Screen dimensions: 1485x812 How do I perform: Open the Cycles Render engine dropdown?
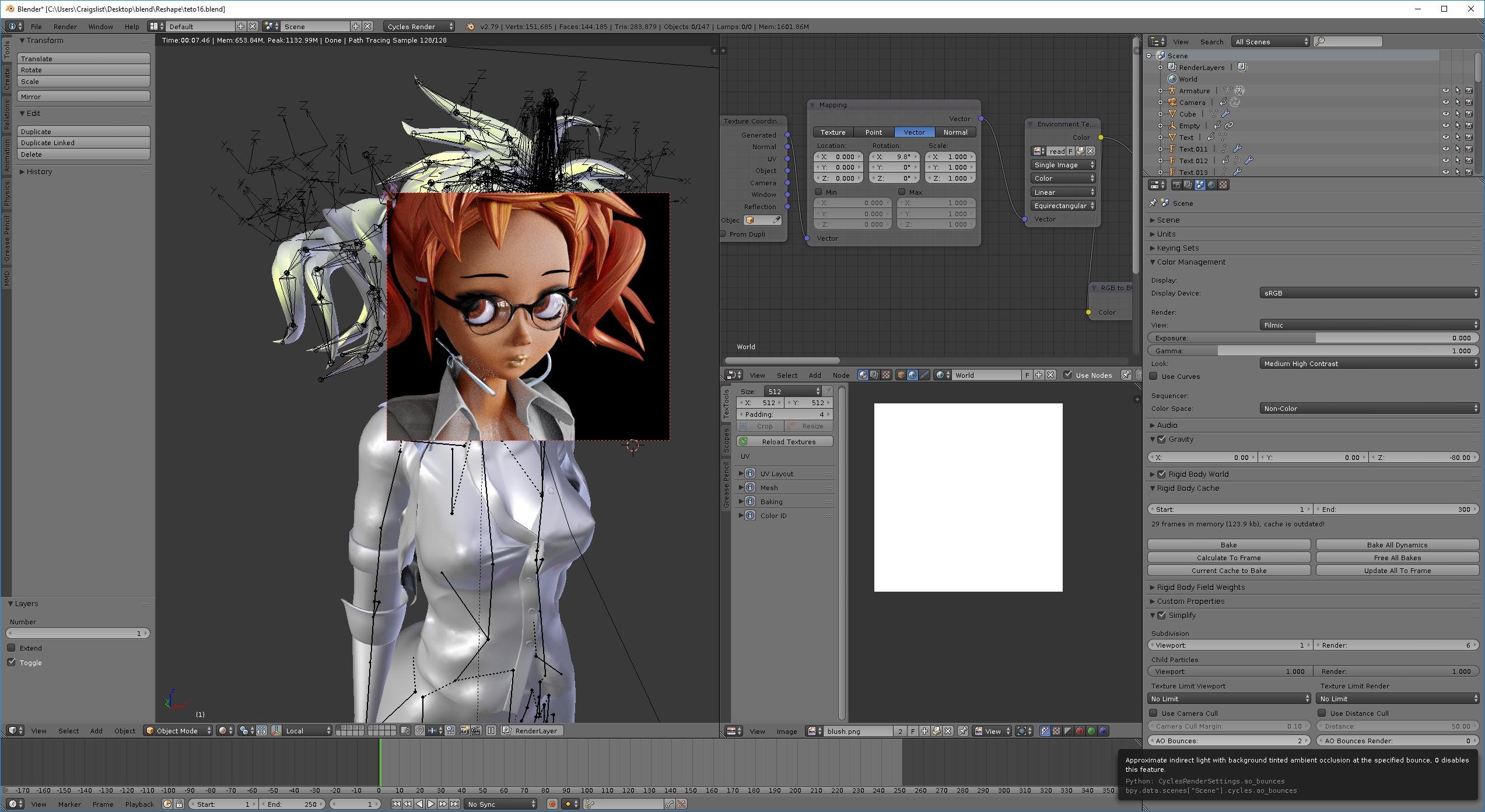[x=419, y=26]
